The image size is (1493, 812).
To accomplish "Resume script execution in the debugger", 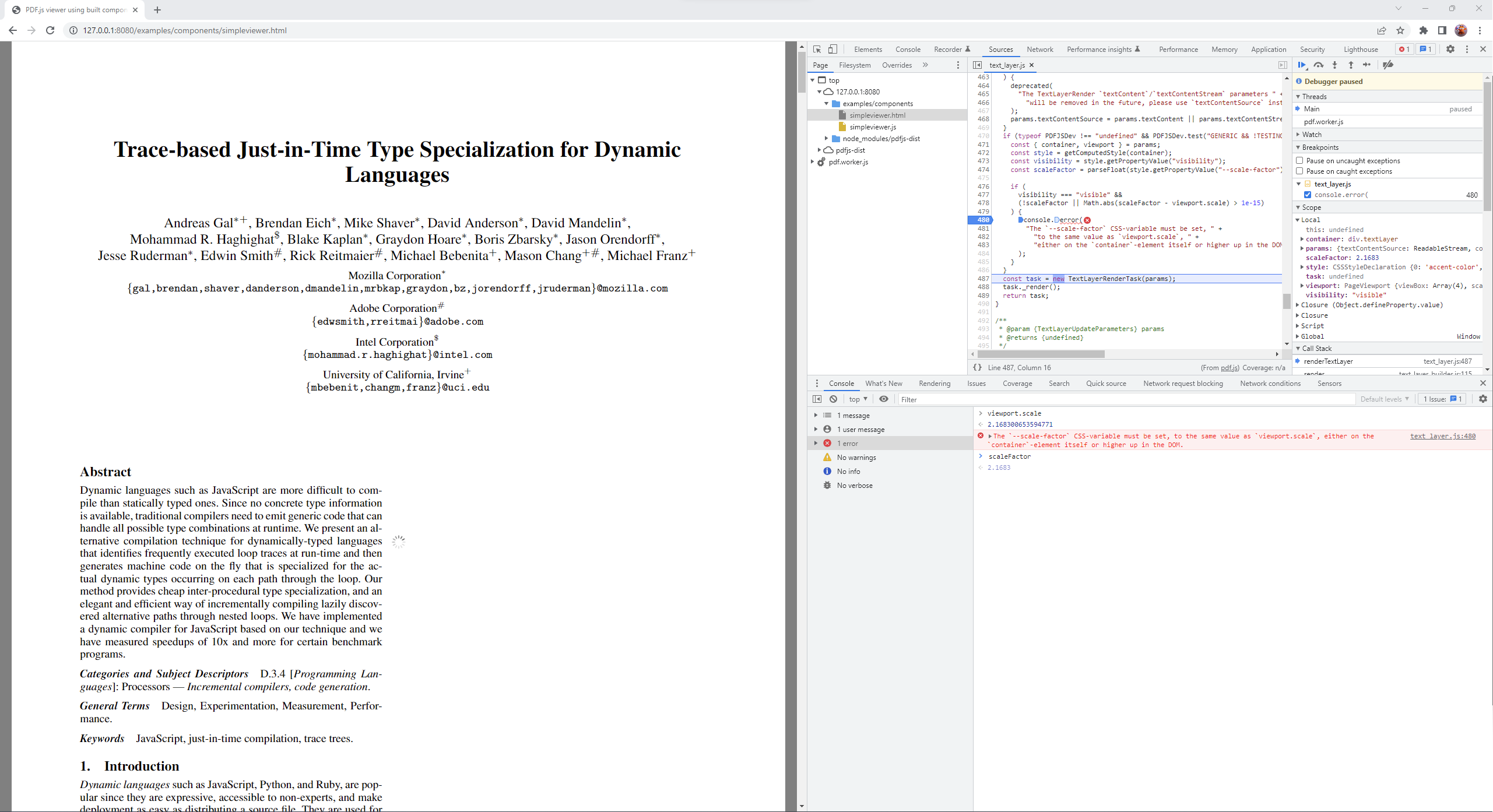I will pyautogui.click(x=1302, y=65).
